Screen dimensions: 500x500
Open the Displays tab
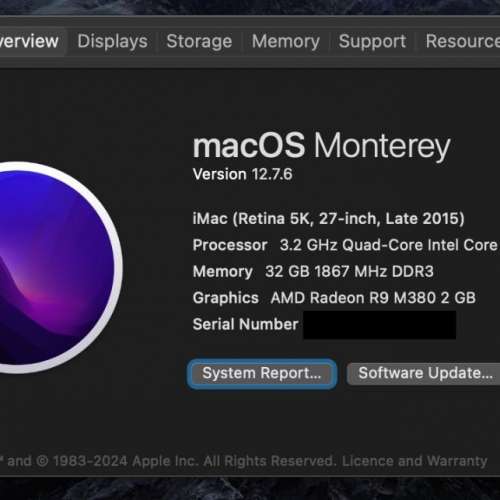click(112, 41)
